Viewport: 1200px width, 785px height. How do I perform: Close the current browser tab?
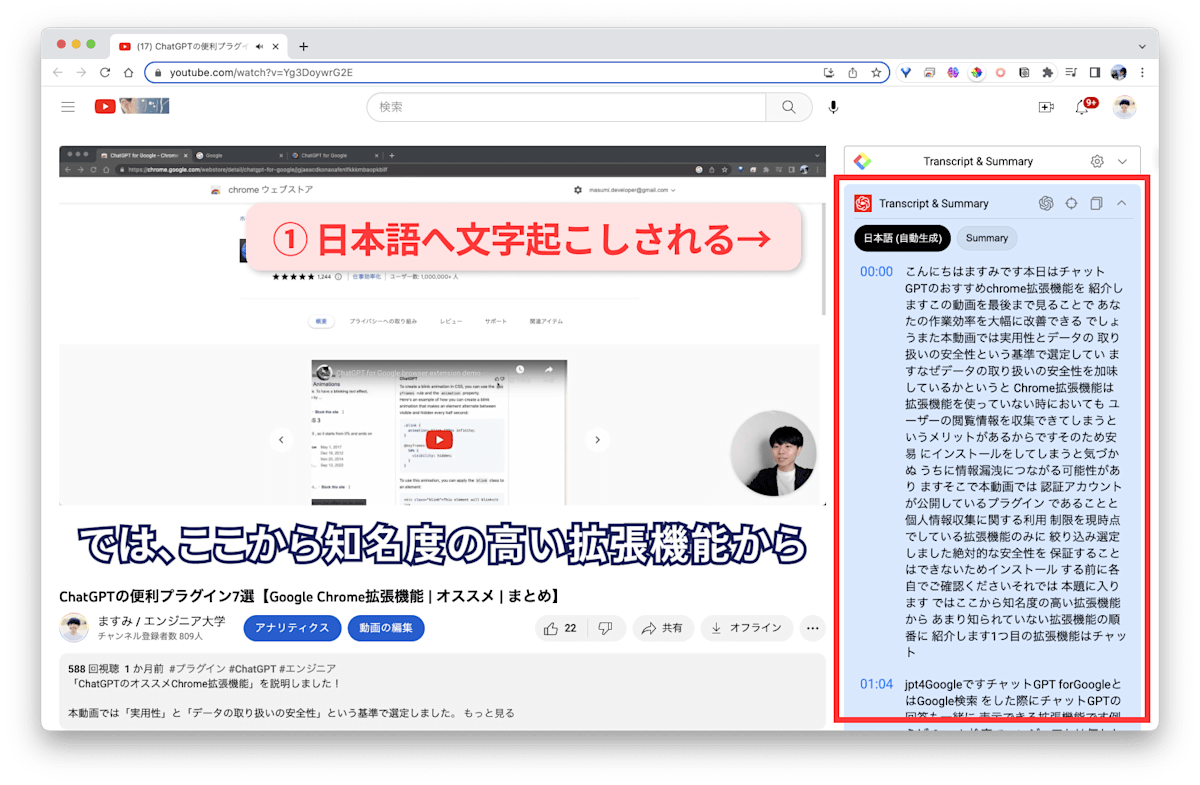(277, 46)
